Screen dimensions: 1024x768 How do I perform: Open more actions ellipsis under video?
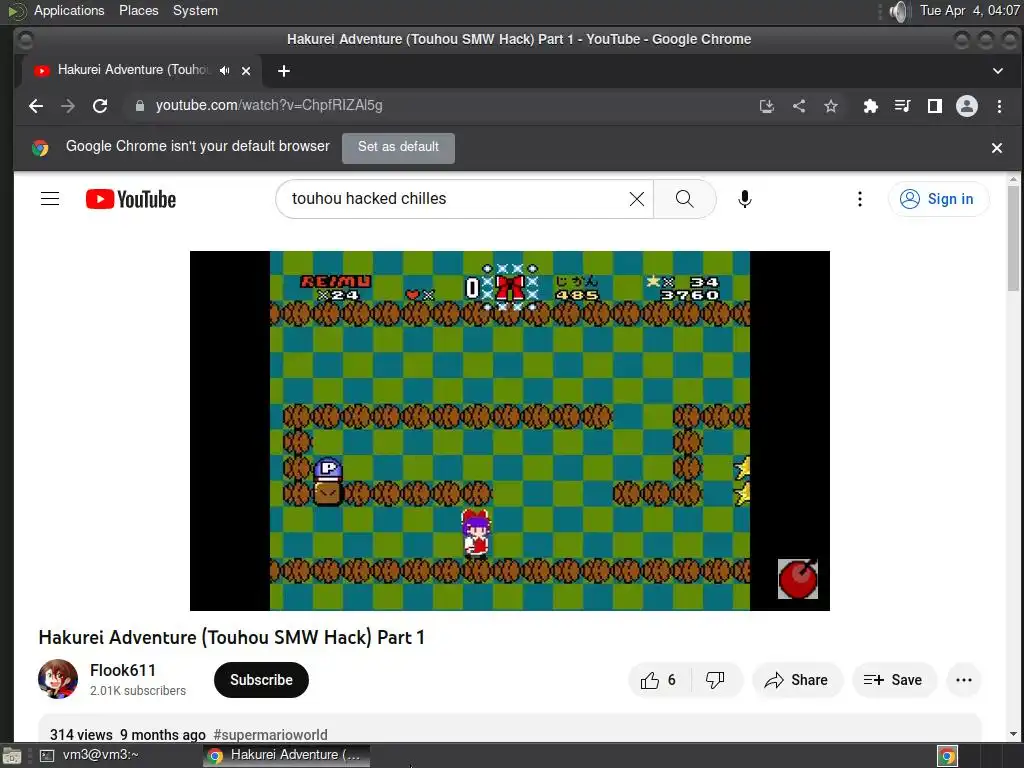pyautogui.click(x=963, y=680)
